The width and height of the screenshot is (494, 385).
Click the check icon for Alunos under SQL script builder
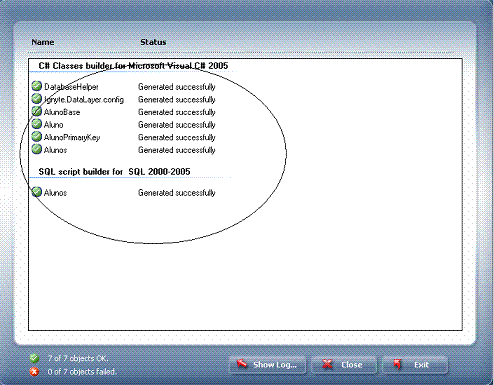coord(37,192)
